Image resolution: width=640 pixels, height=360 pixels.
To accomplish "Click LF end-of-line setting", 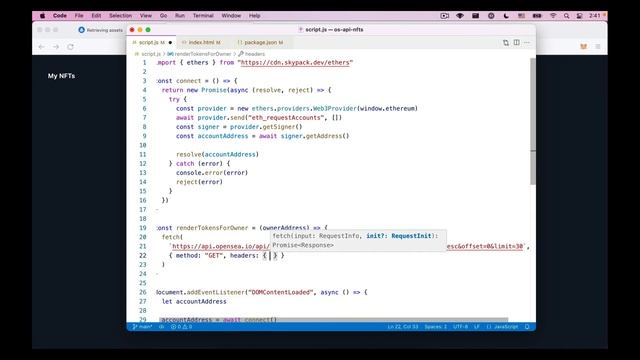I will [477, 327].
